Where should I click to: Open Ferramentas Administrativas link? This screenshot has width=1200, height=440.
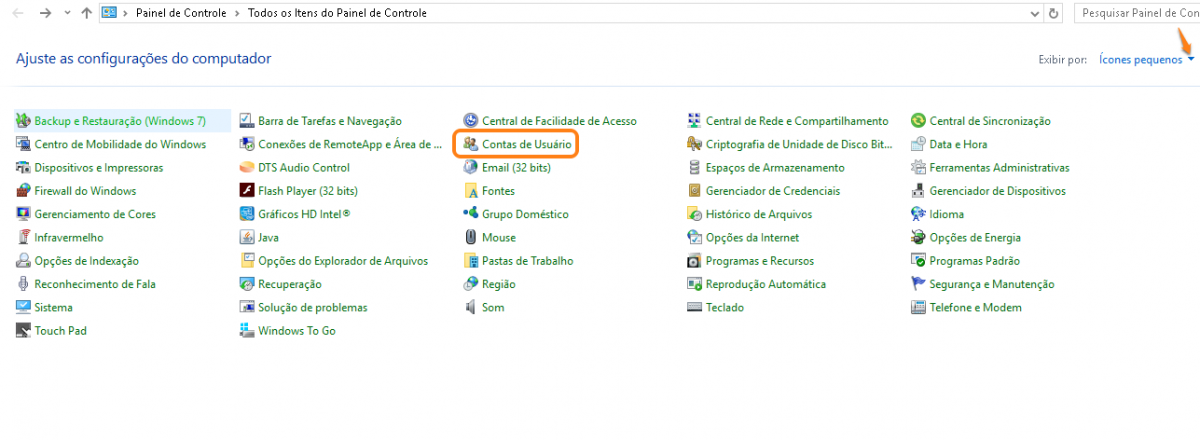tap(999, 168)
